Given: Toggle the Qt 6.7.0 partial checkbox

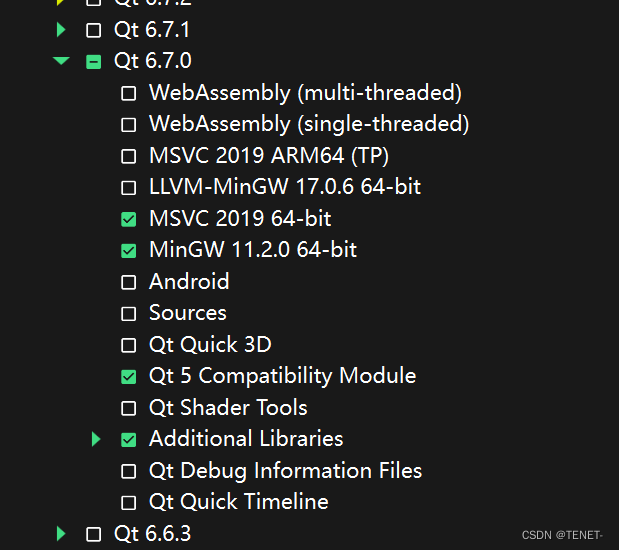Looking at the screenshot, I should tap(94, 62).
